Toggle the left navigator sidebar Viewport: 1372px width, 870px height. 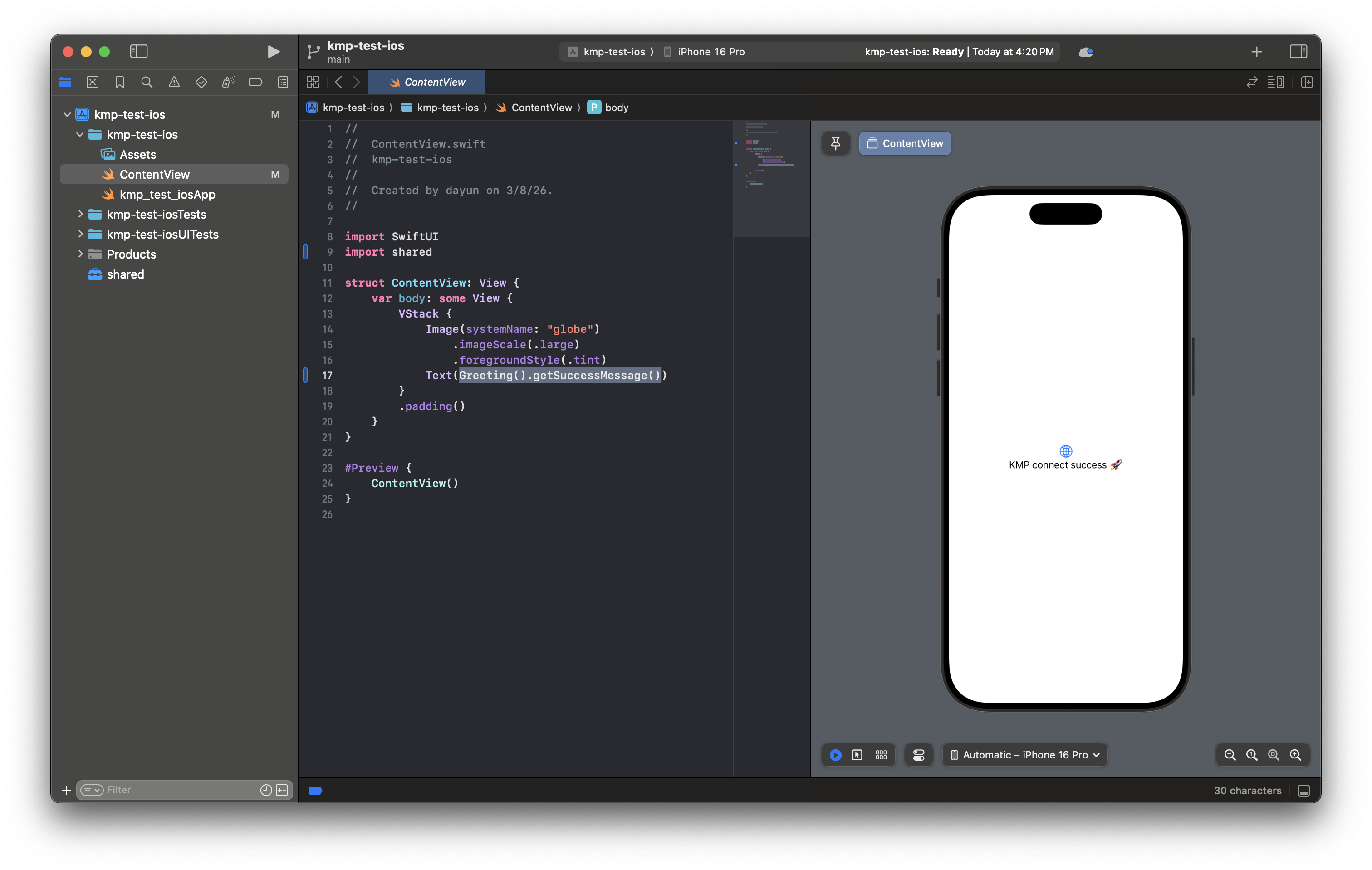[138, 52]
